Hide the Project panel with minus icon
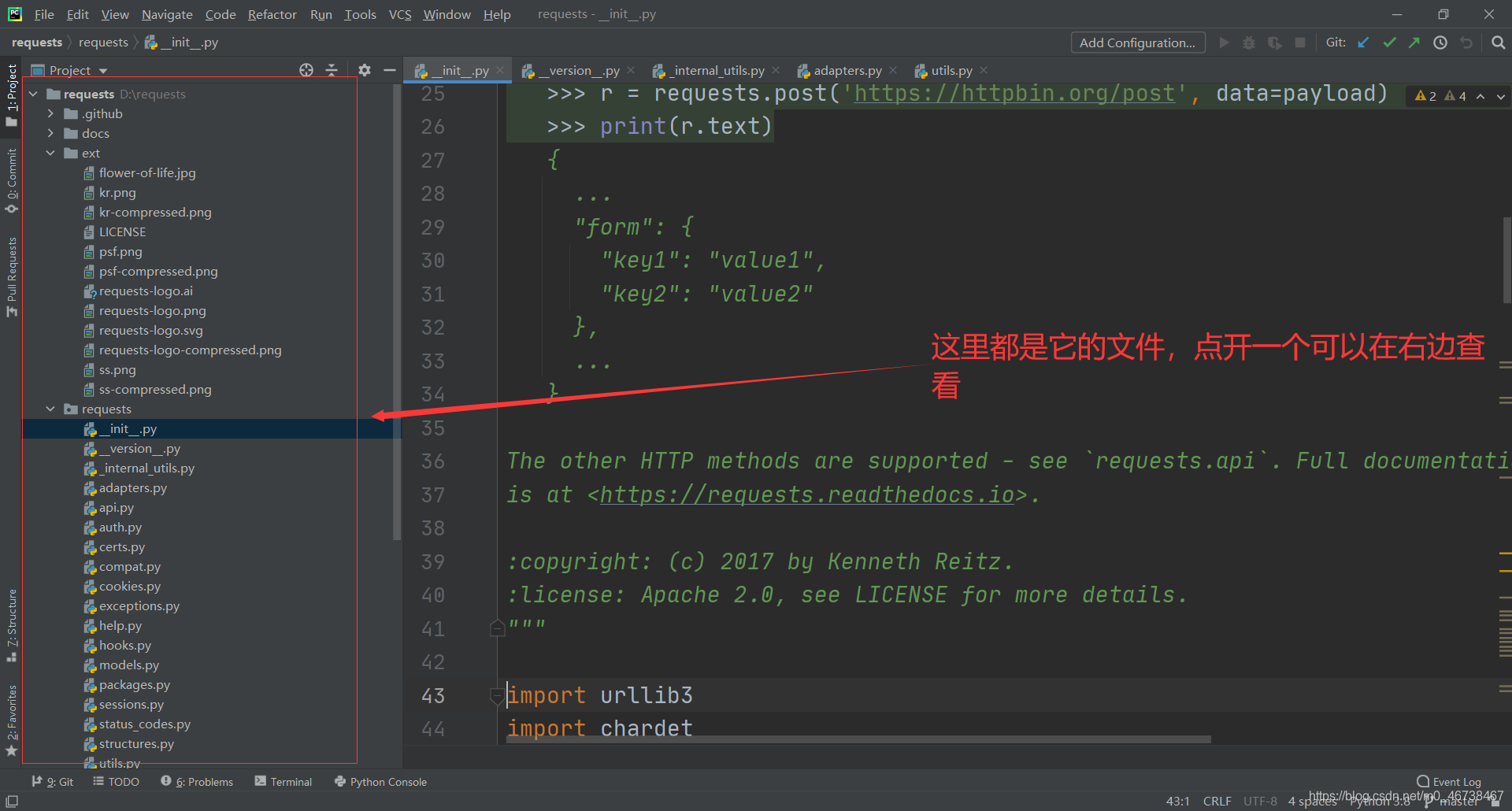The height and width of the screenshot is (811, 1512). point(390,70)
